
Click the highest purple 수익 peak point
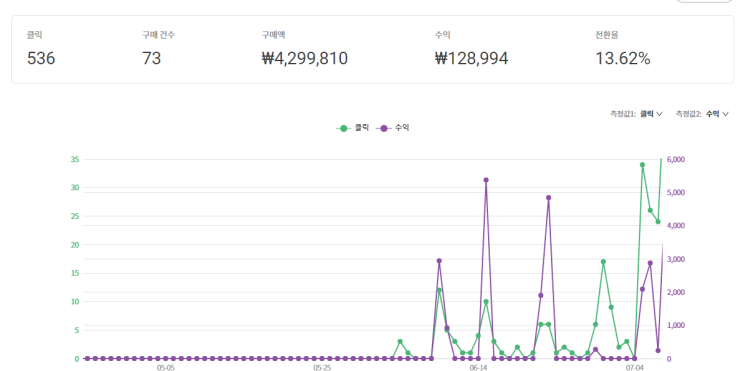[486, 180]
